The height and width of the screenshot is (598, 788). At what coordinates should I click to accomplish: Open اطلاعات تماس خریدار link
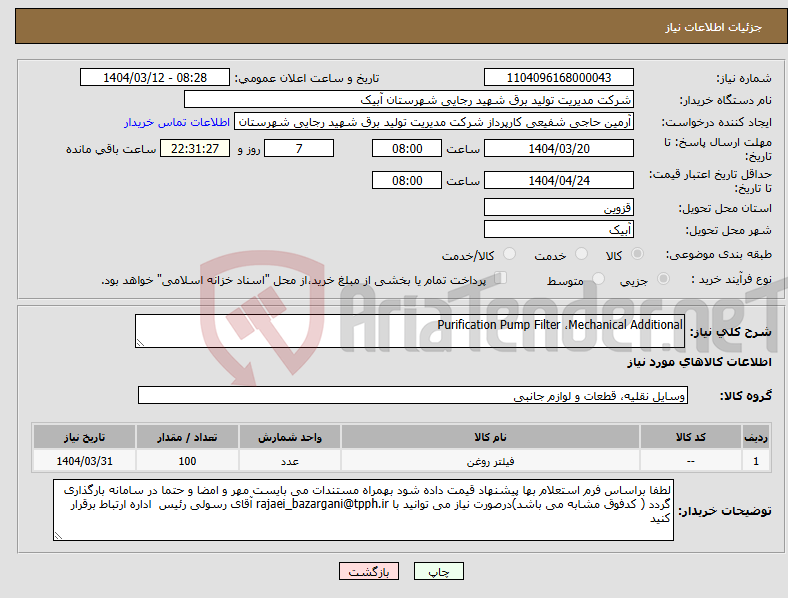click(x=177, y=122)
